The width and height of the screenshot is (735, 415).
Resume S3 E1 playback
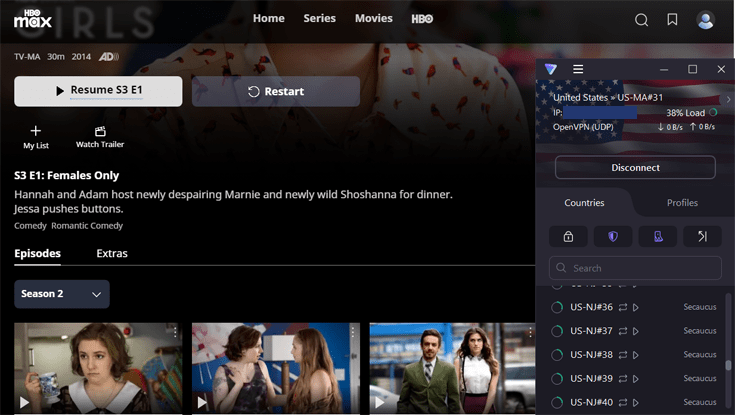pyautogui.click(x=98, y=91)
